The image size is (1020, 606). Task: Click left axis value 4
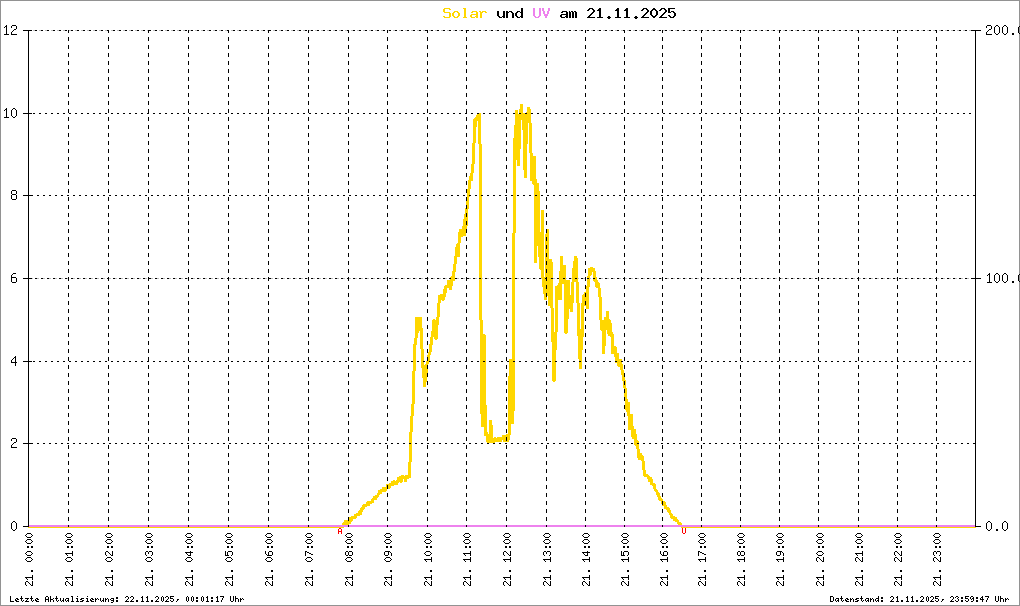pyautogui.click(x=14, y=361)
